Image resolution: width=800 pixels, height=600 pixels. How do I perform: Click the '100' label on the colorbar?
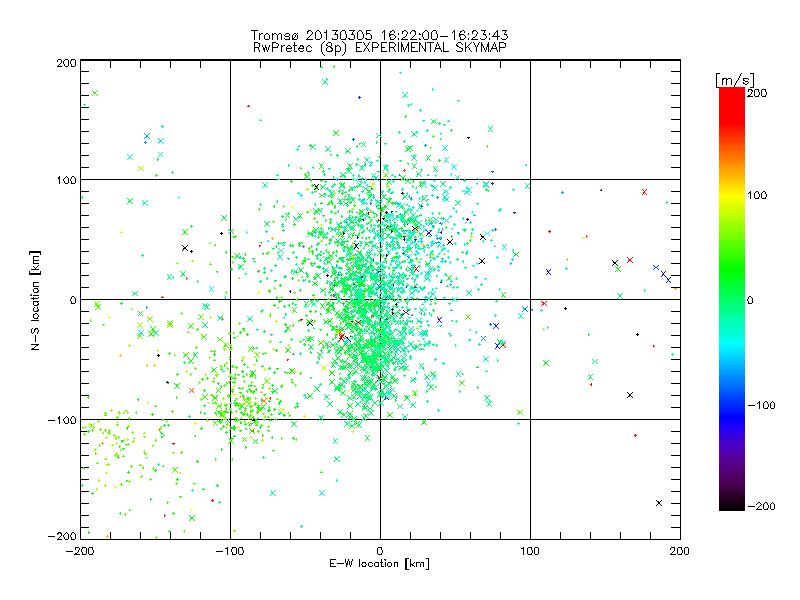click(x=757, y=195)
